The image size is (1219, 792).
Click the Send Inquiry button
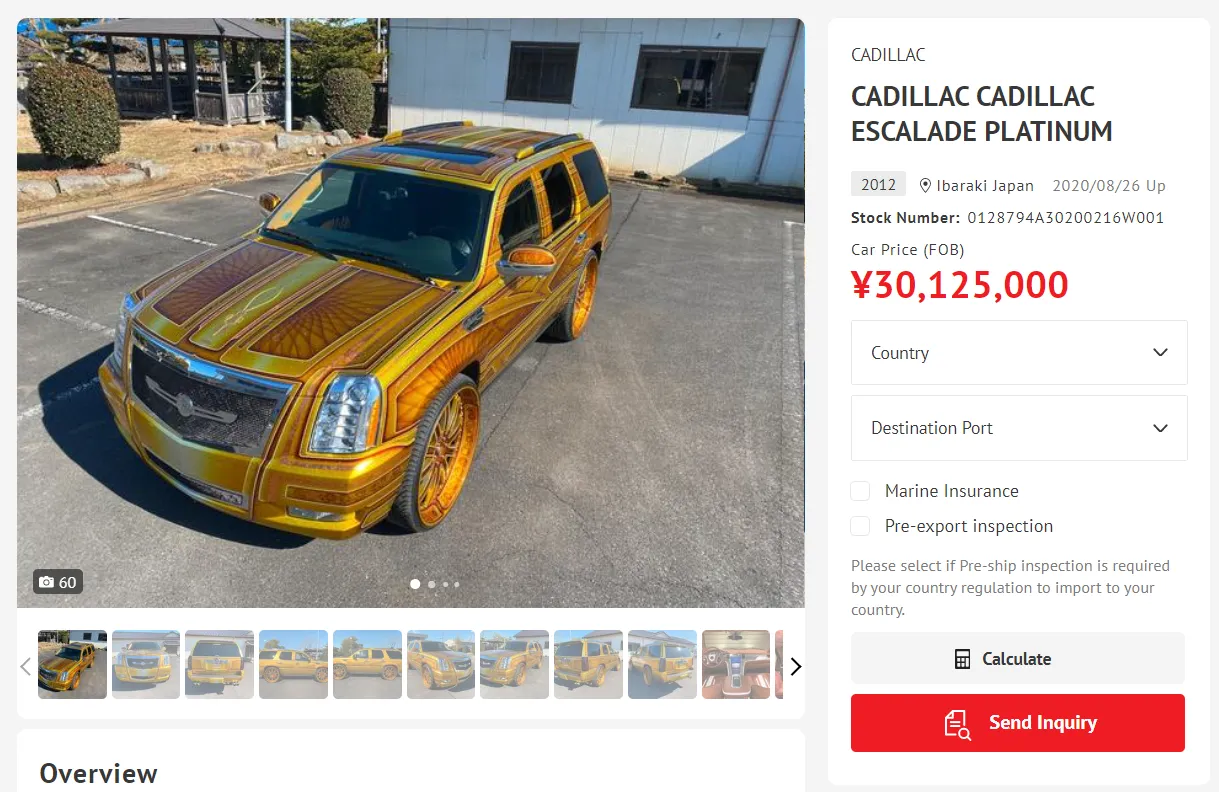pyautogui.click(x=1018, y=723)
